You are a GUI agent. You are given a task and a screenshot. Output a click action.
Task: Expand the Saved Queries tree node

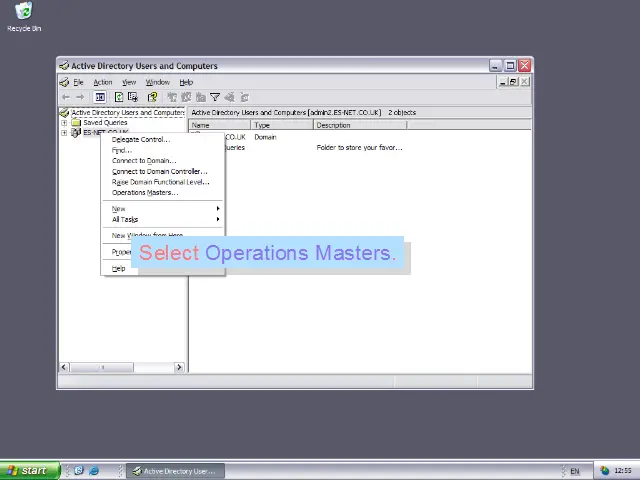tap(64, 122)
